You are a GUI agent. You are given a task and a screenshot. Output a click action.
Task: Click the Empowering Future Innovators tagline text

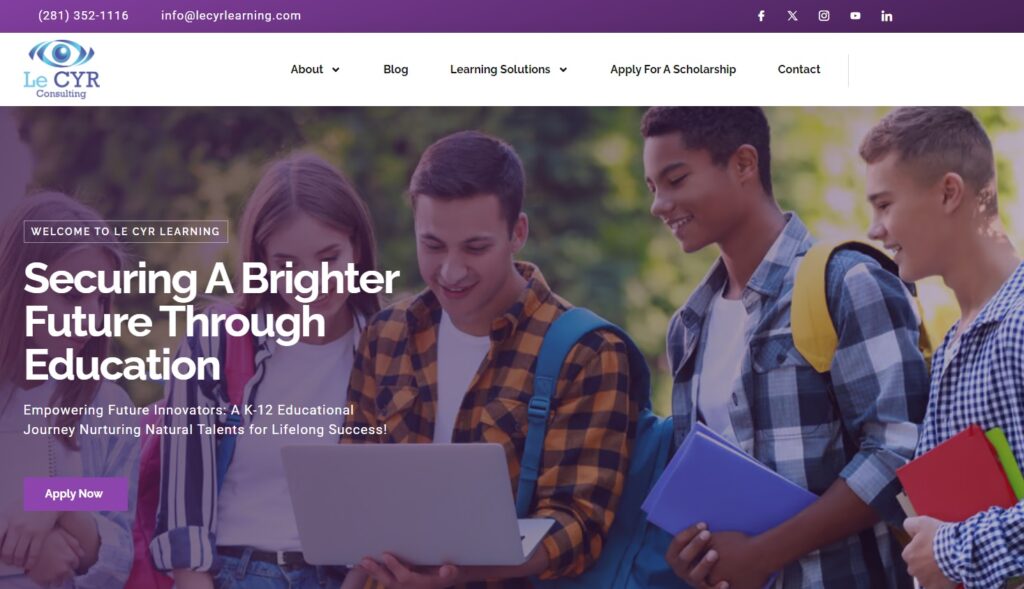205,420
